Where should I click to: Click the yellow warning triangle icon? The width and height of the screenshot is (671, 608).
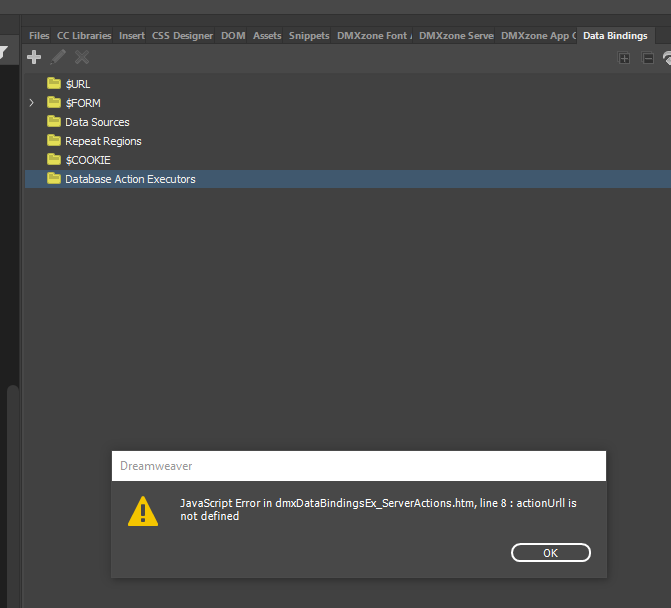click(x=143, y=511)
